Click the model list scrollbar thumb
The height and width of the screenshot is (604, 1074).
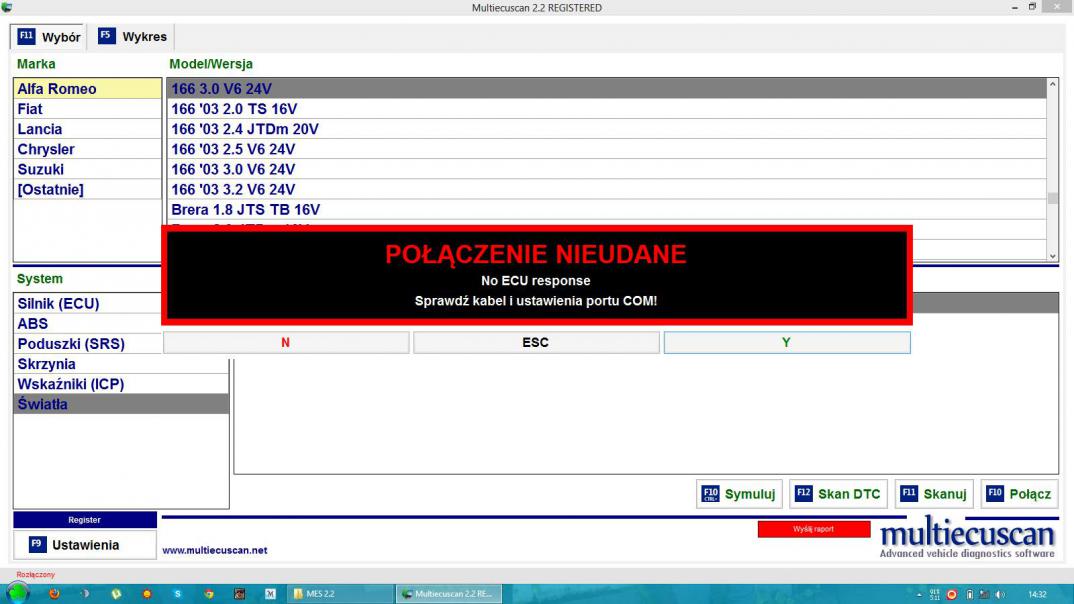pyautogui.click(x=1053, y=199)
